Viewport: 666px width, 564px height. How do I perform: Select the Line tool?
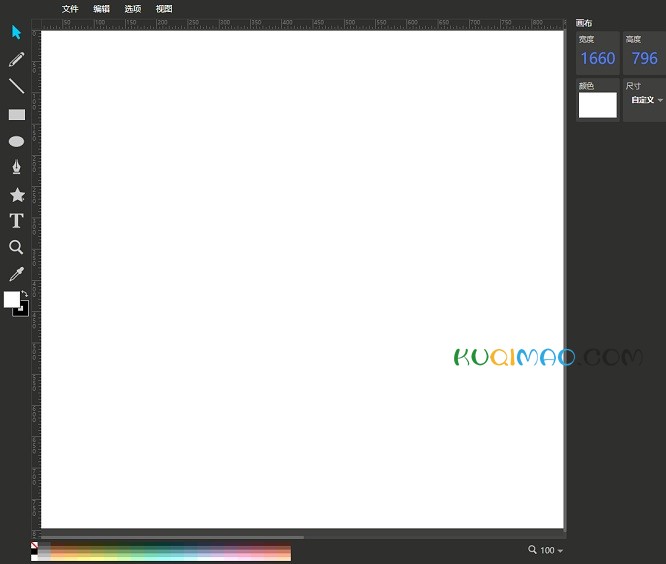[x=17, y=86]
